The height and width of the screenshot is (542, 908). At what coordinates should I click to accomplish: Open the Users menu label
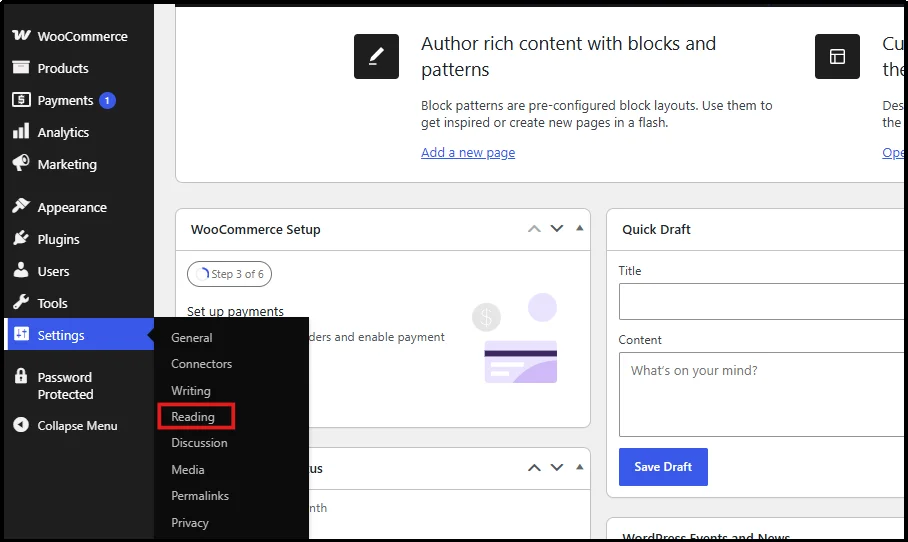coord(53,271)
